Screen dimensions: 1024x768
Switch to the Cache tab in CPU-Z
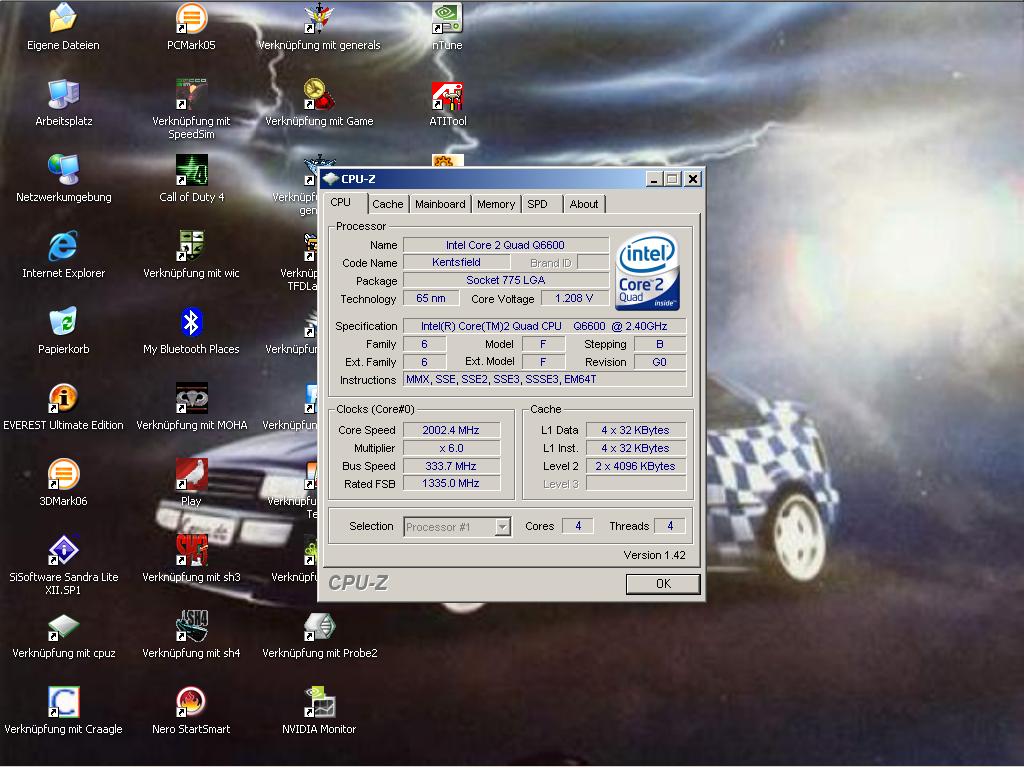click(388, 204)
